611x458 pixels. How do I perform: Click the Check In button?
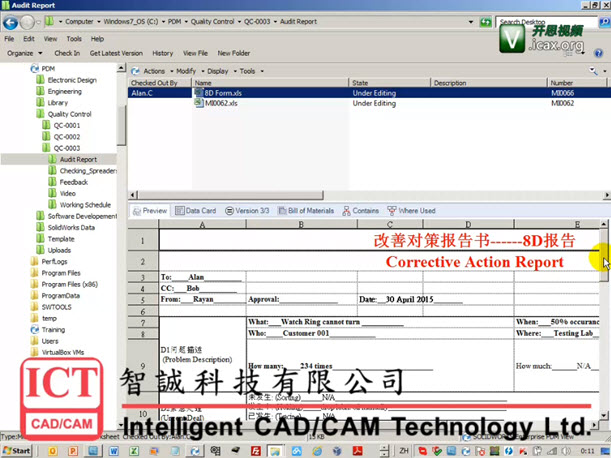pos(67,53)
